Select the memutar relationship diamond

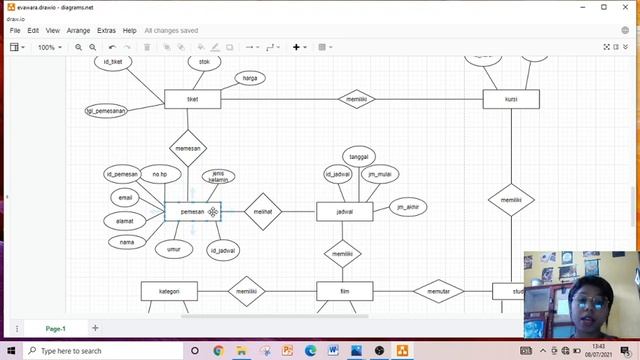click(x=438, y=291)
